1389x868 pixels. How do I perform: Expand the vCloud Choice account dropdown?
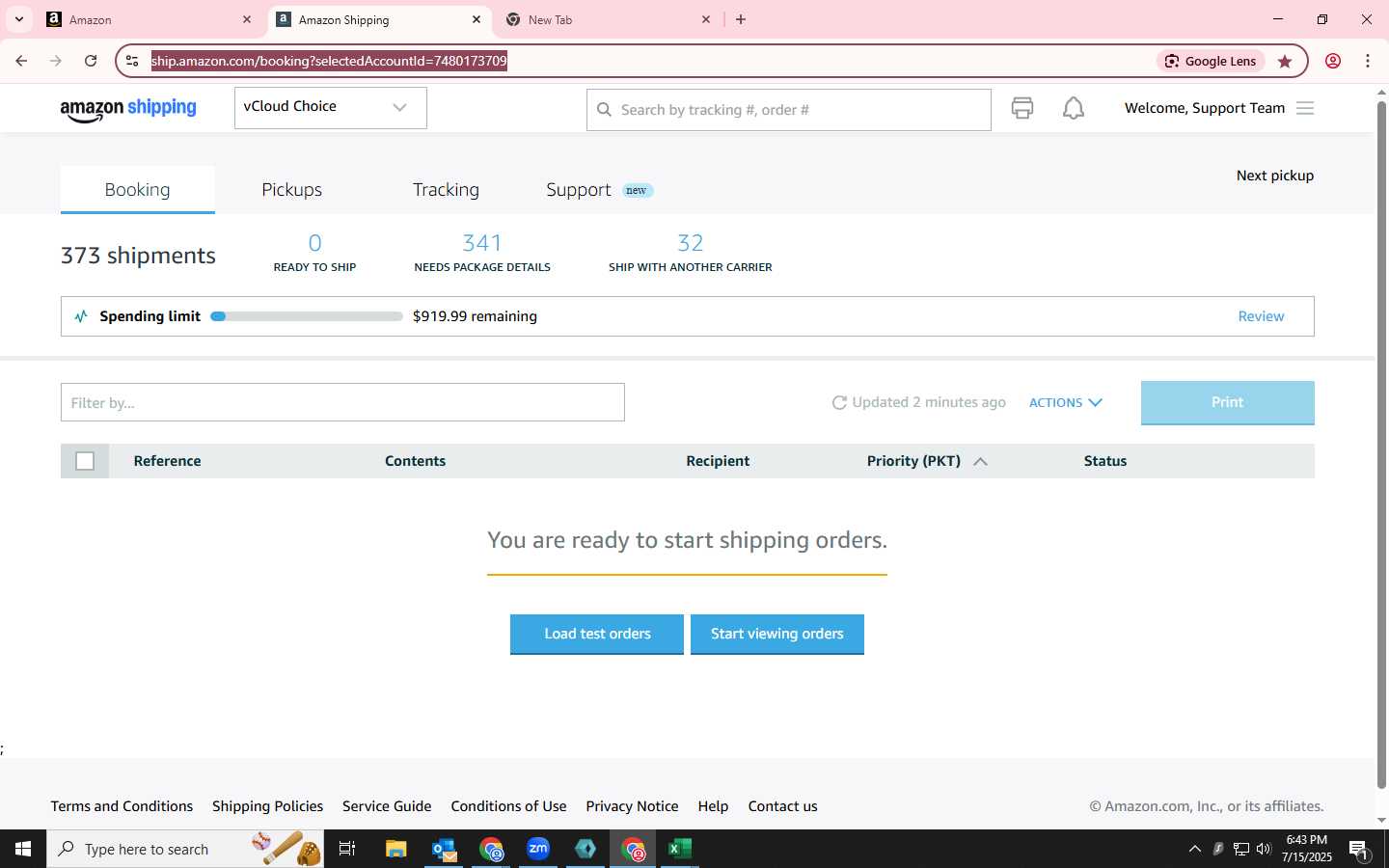point(330,107)
